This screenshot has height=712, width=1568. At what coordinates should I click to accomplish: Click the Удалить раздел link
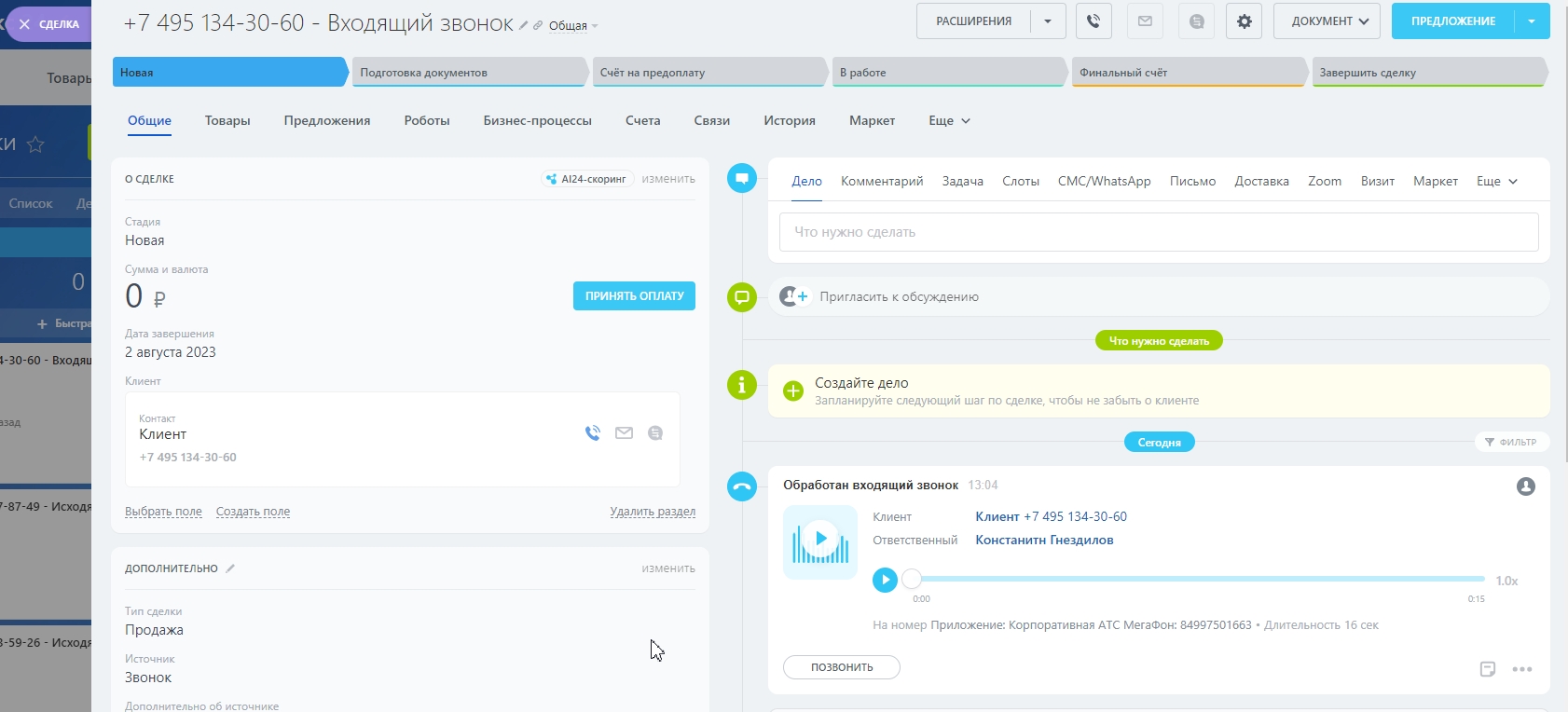point(652,512)
